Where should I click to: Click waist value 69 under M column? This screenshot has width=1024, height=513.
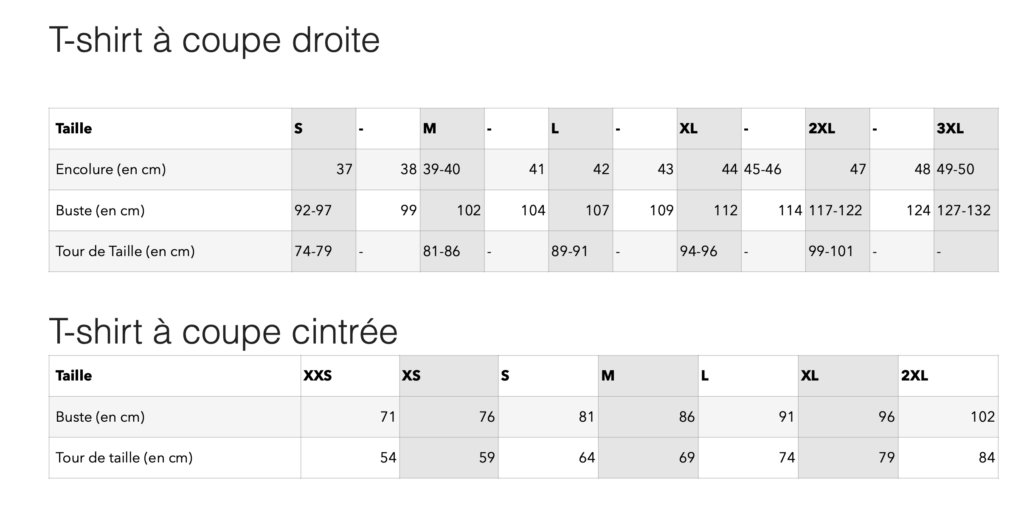point(648,458)
